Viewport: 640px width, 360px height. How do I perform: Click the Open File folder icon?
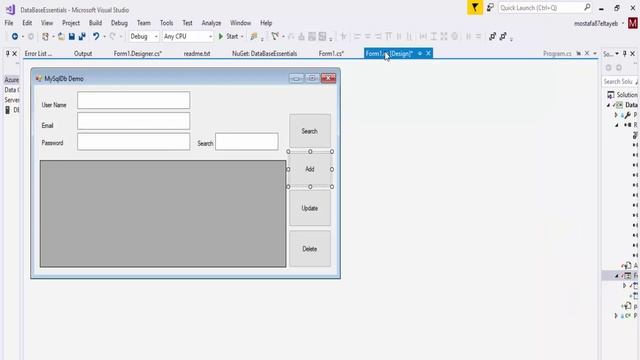click(x=61, y=36)
